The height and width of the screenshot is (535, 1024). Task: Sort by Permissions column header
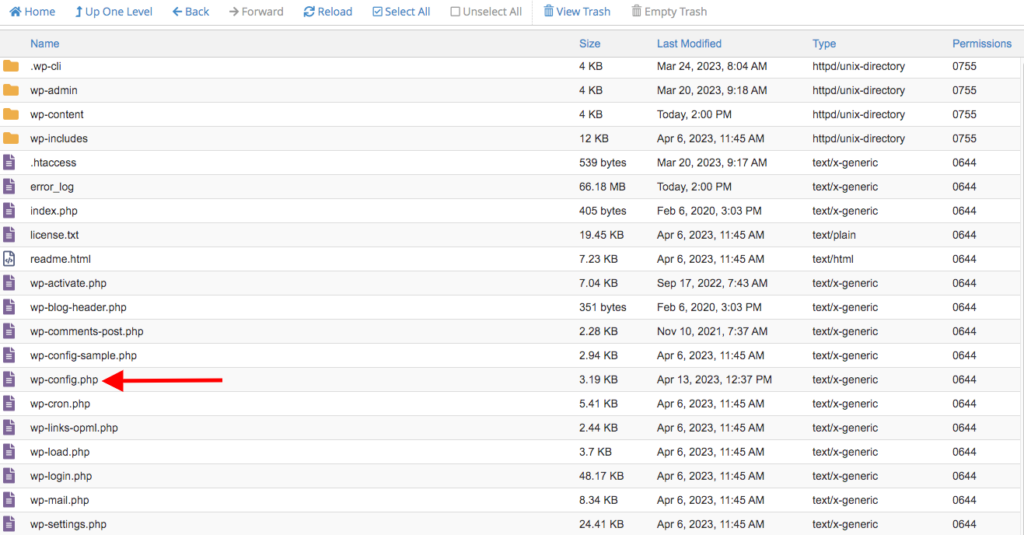pos(981,44)
